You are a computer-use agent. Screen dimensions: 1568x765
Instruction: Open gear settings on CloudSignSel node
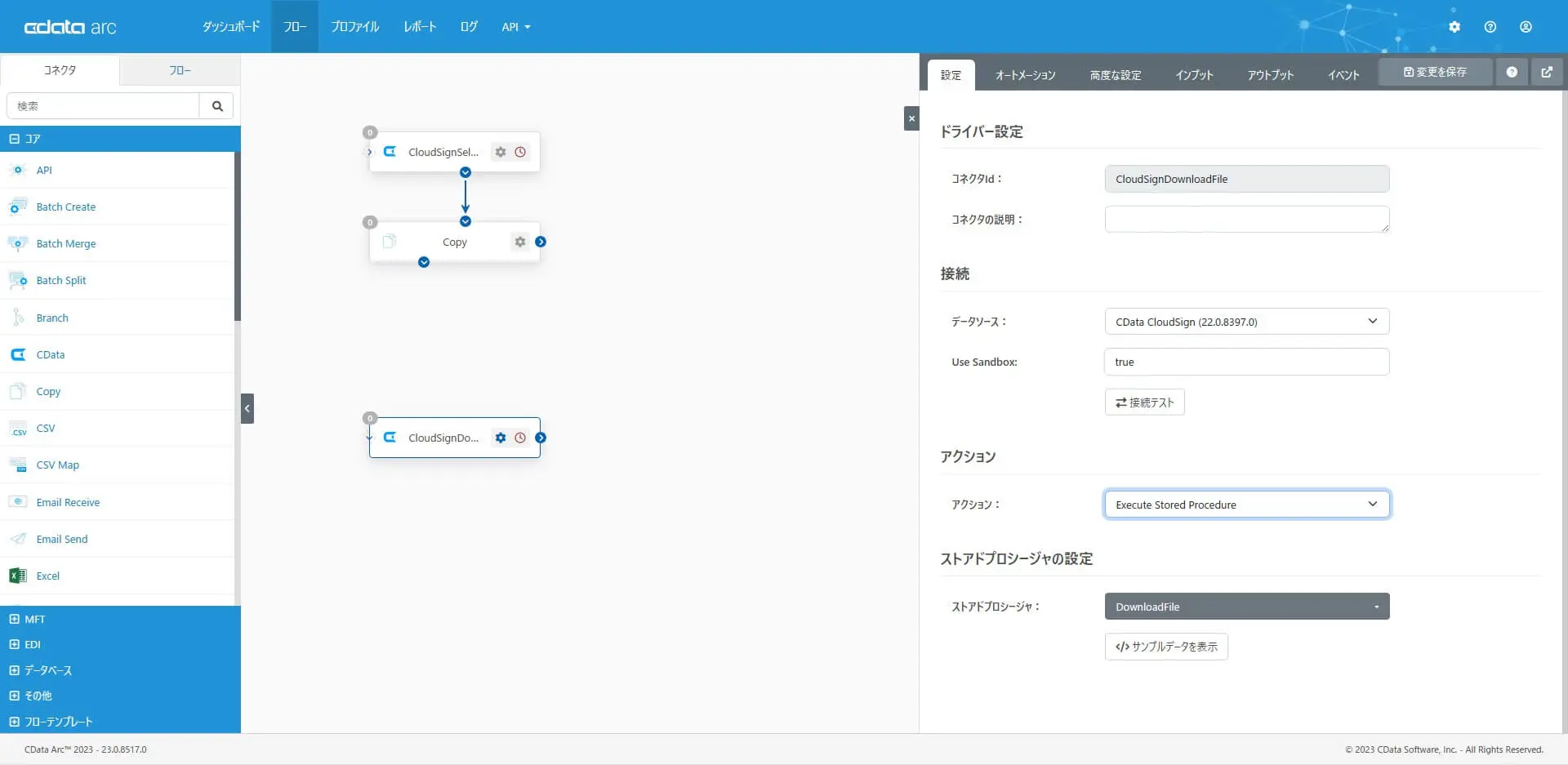pos(501,152)
